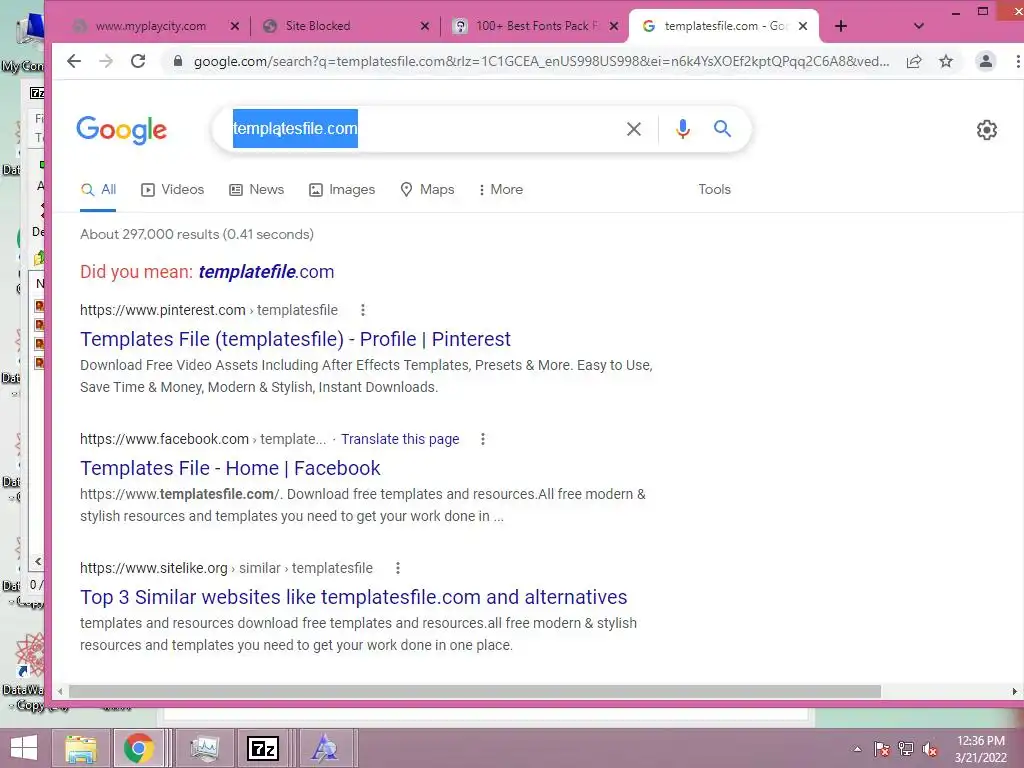Open Google quick settings gear
Screen dimensions: 1024x768
(986, 130)
